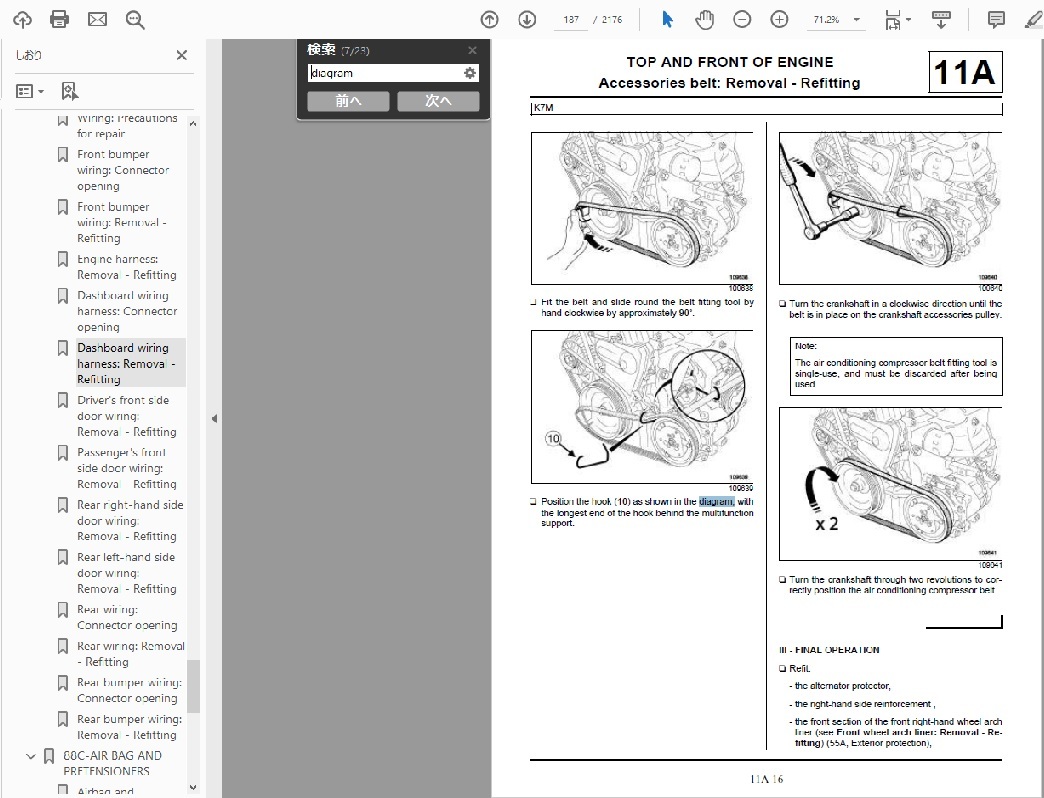
Task: Open the Engine harness Removal - Refitting bookmark
Action: tap(126, 267)
